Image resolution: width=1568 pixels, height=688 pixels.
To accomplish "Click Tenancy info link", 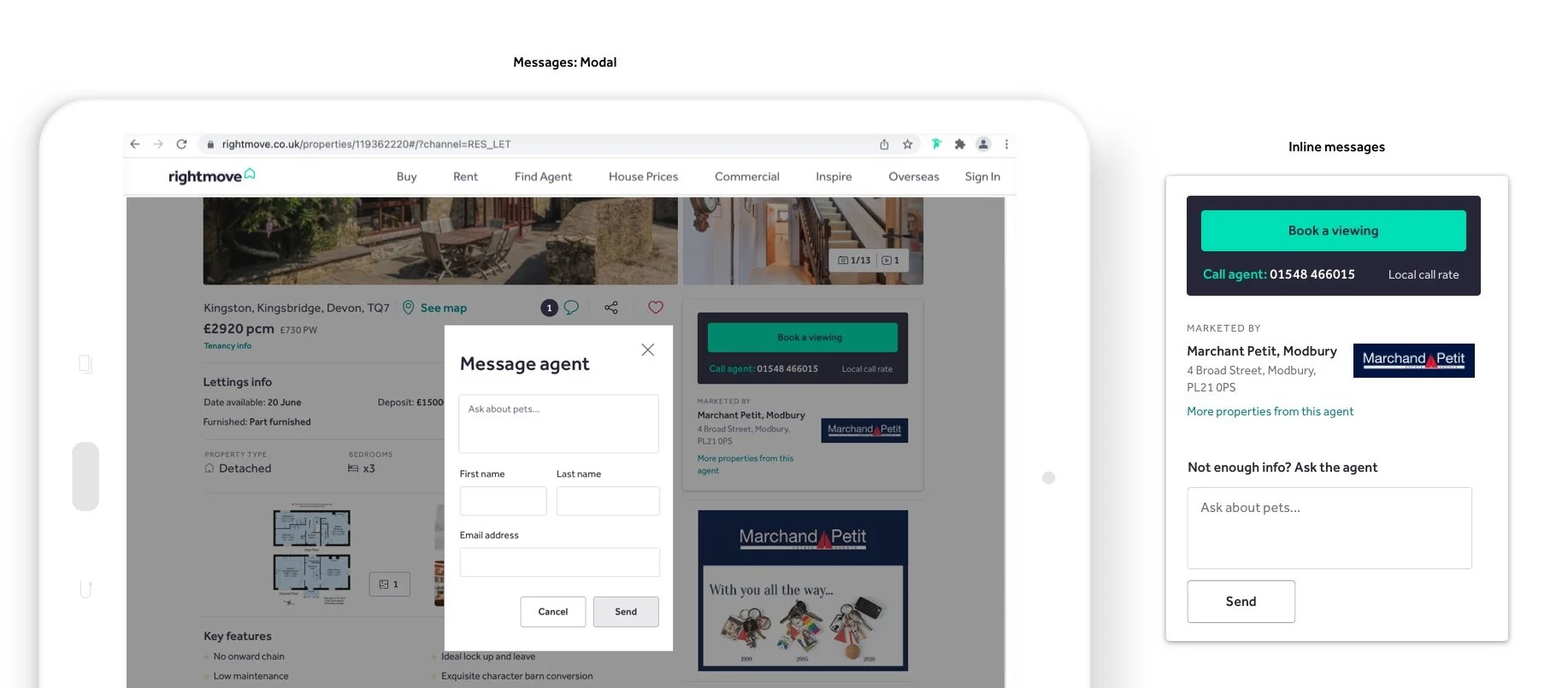I will (227, 346).
